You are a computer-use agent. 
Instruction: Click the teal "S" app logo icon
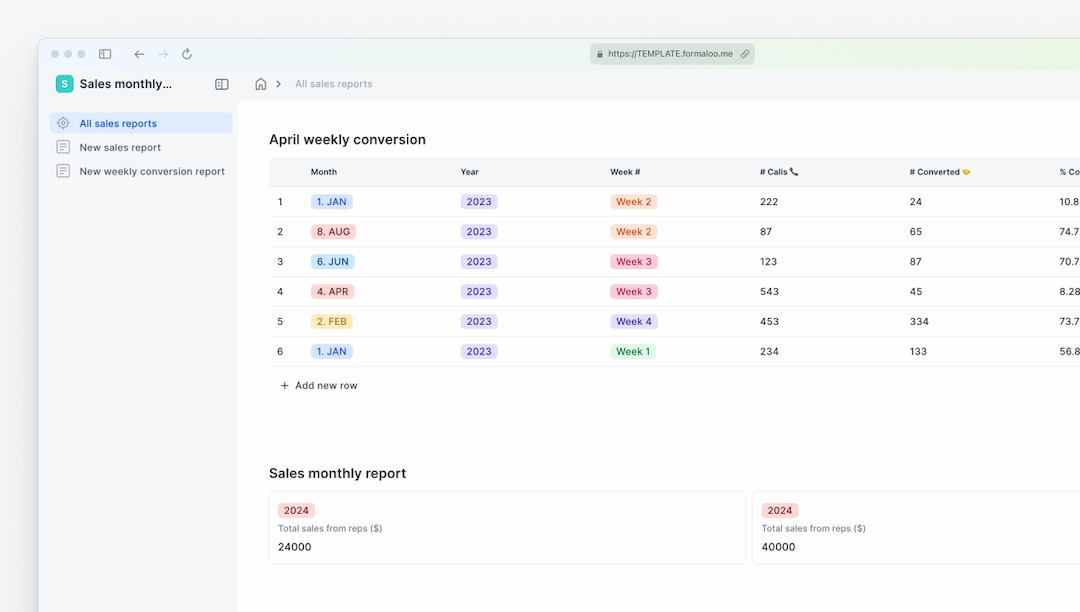[x=64, y=84]
